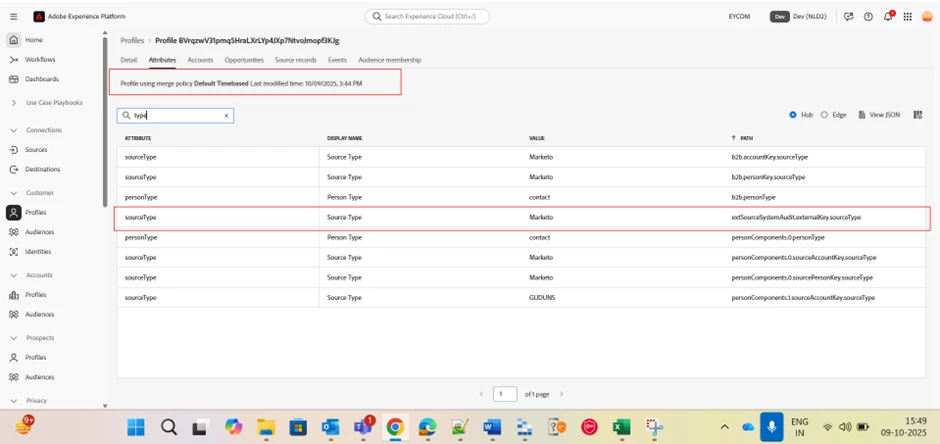Open the Windows Start menu

[x=135, y=427]
